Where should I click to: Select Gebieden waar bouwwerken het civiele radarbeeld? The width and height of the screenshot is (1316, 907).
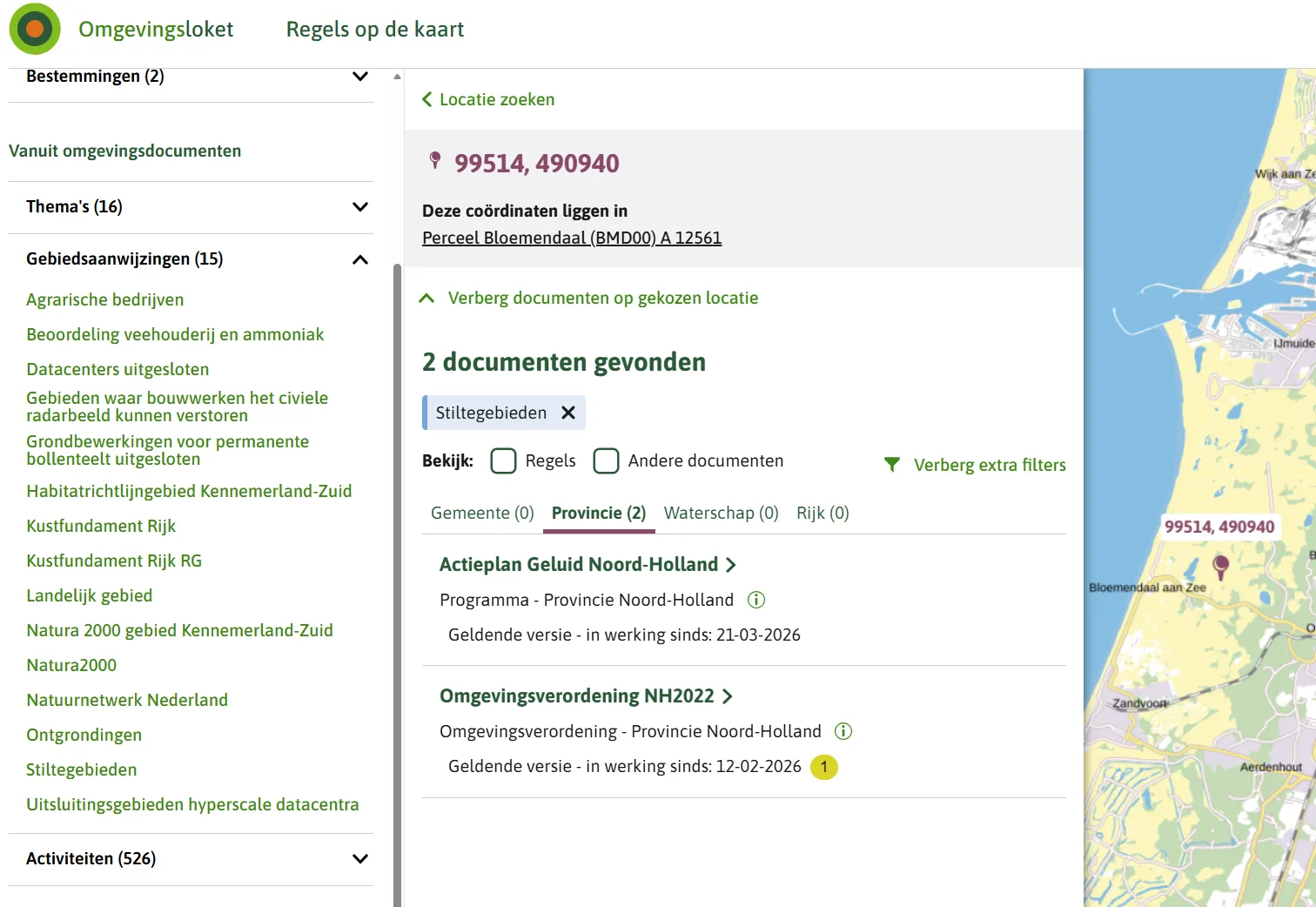(x=178, y=406)
